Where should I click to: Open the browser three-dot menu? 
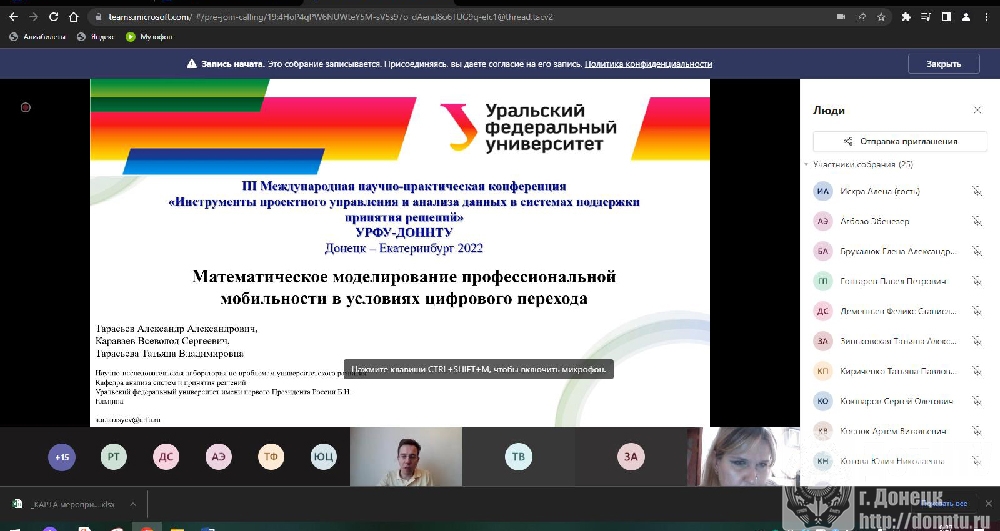click(x=987, y=17)
